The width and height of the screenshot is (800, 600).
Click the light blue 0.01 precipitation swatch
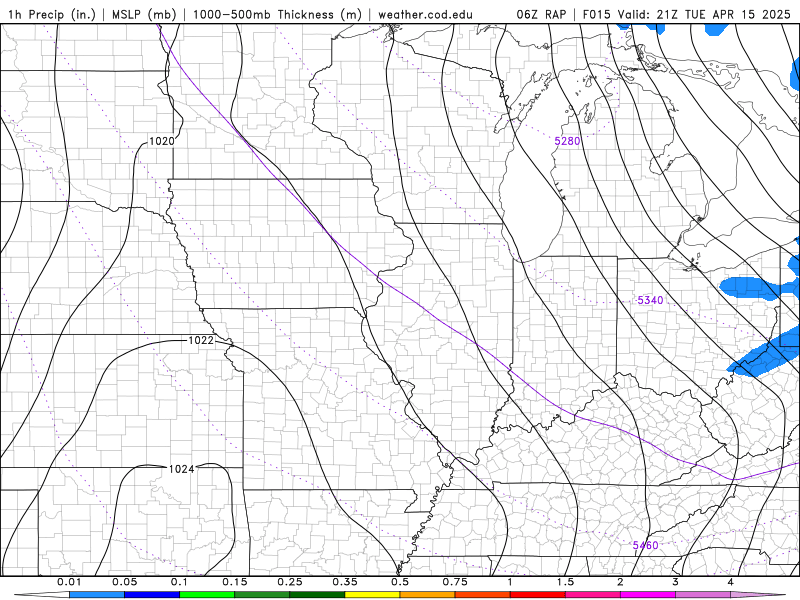click(x=97, y=595)
